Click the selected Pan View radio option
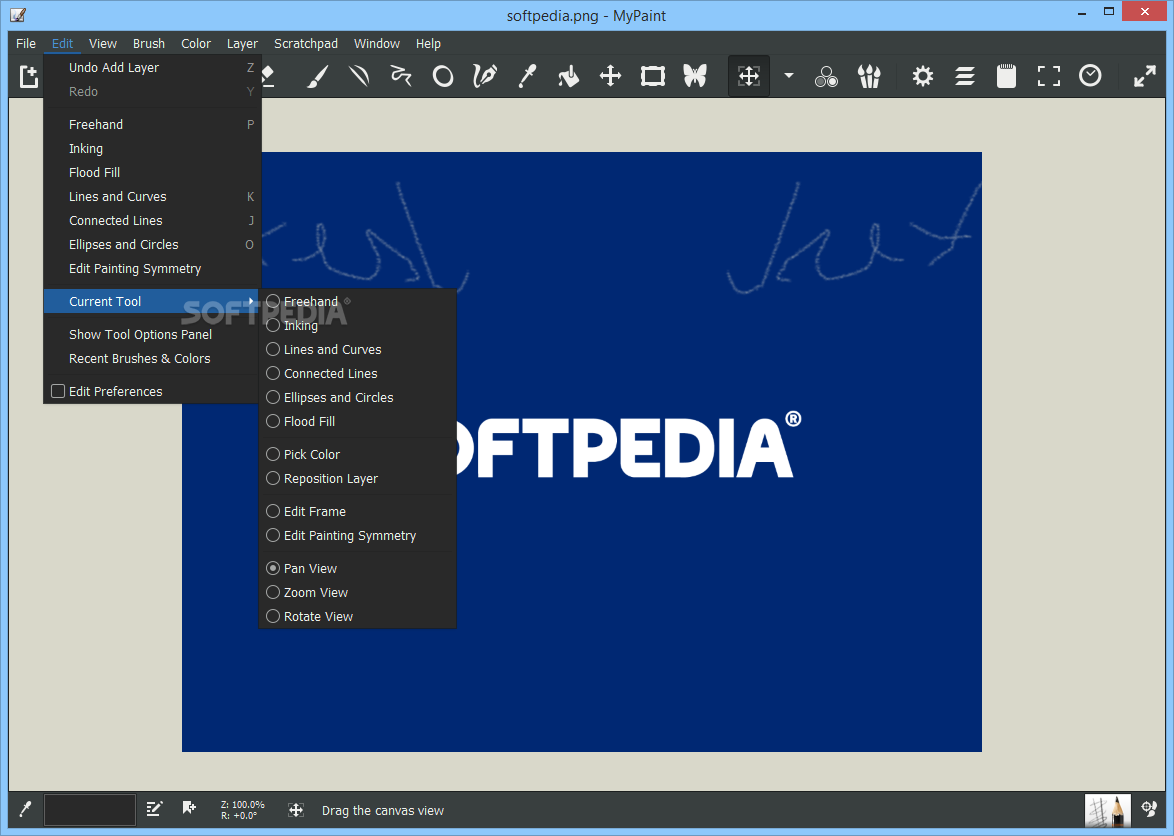The height and width of the screenshot is (836, 1174). [x=273, y=568]
